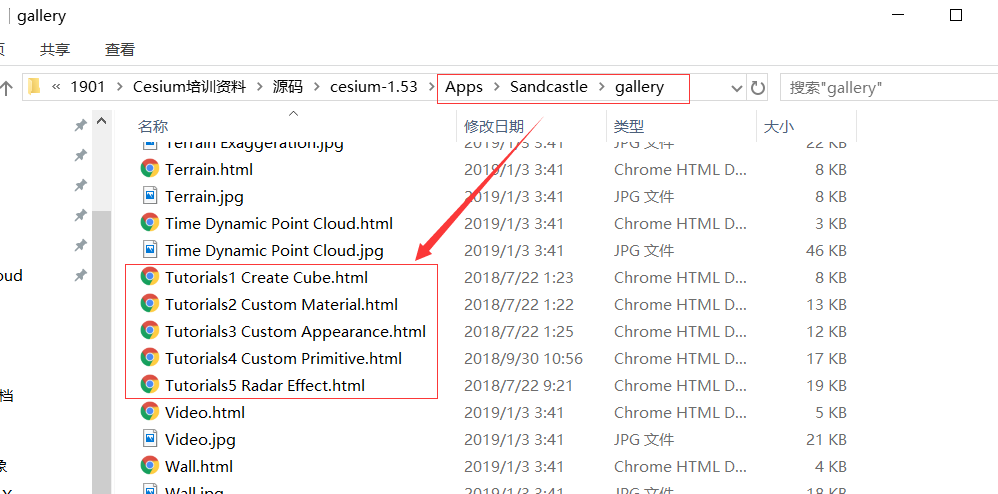Minimize the gallery window

click(897, 15)
